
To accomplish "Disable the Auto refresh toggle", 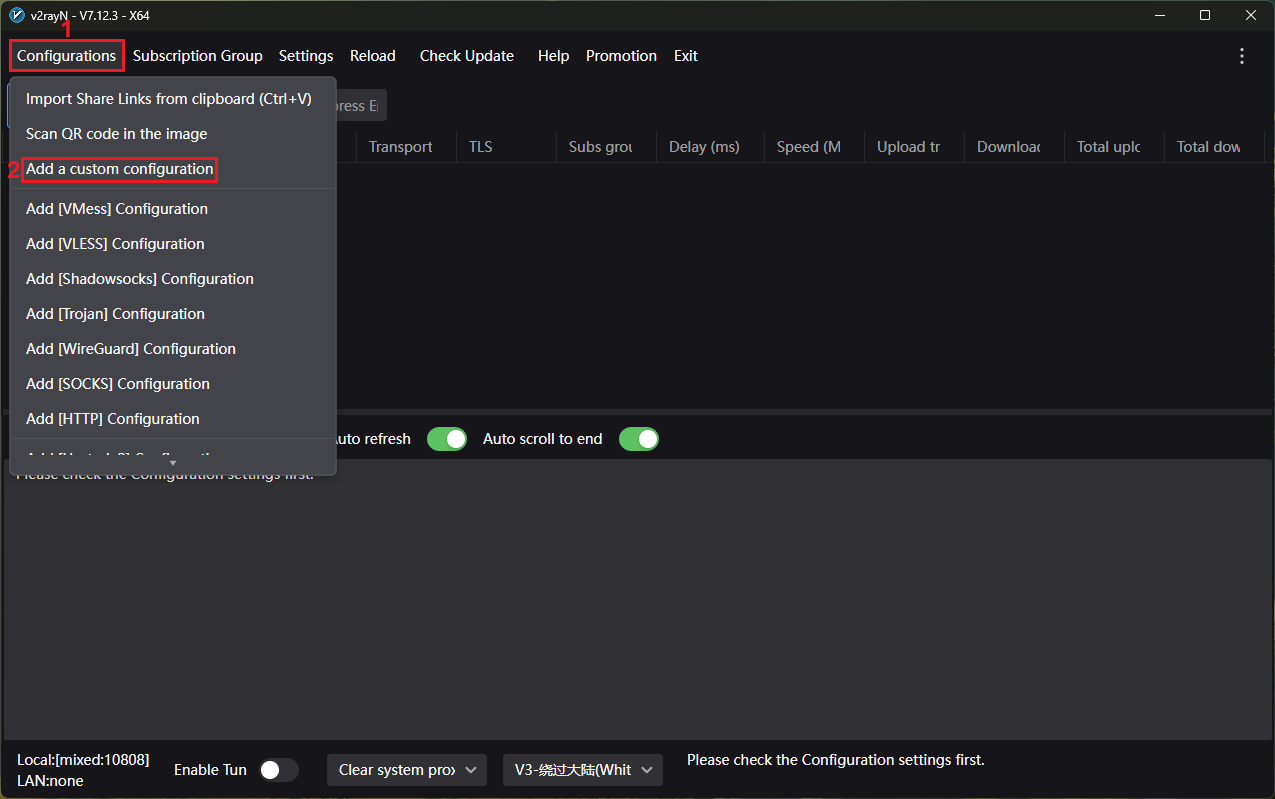I will pos(446,439).
